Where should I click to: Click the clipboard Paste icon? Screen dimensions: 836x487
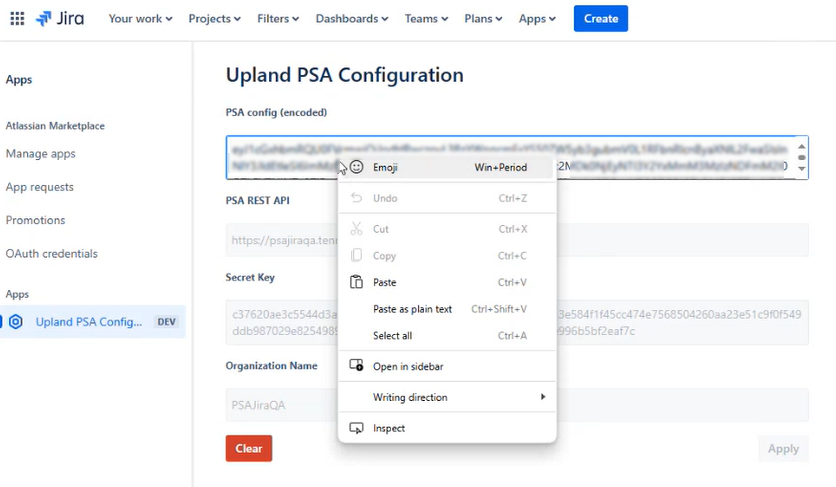356,282
